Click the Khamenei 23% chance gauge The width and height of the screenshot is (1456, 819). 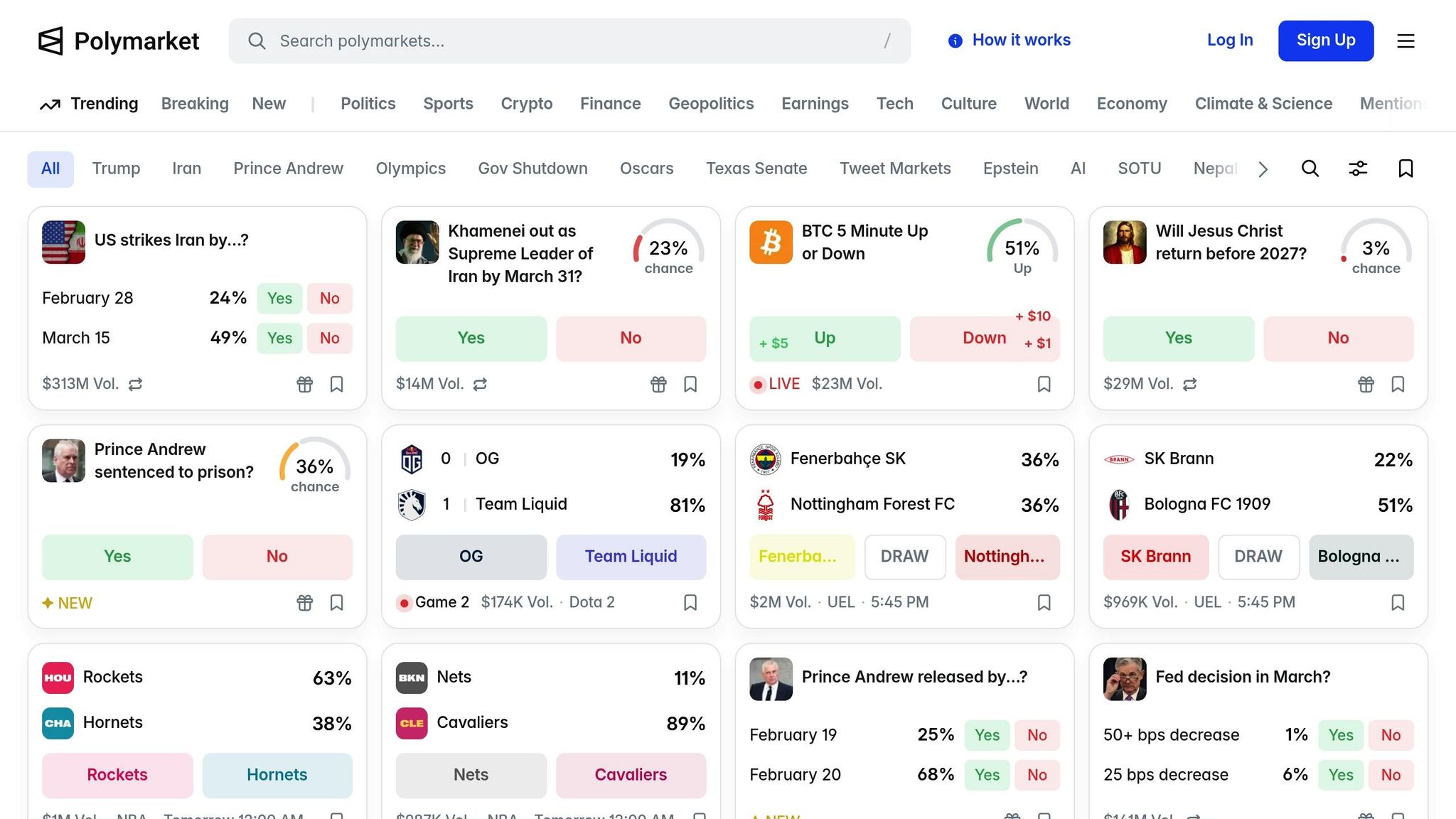pos(668,249)
